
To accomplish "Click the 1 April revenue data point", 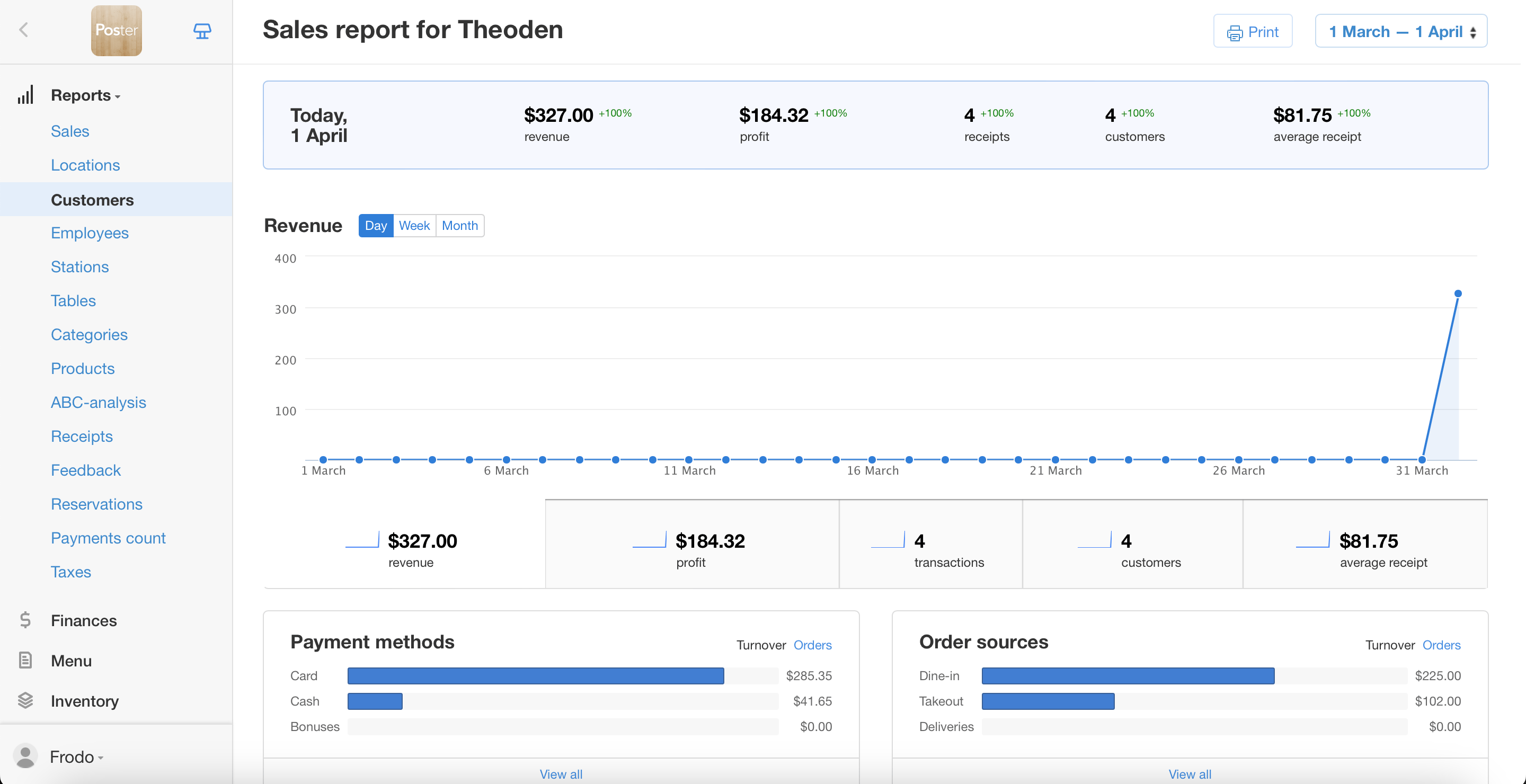I will (x=1458, y=293).
